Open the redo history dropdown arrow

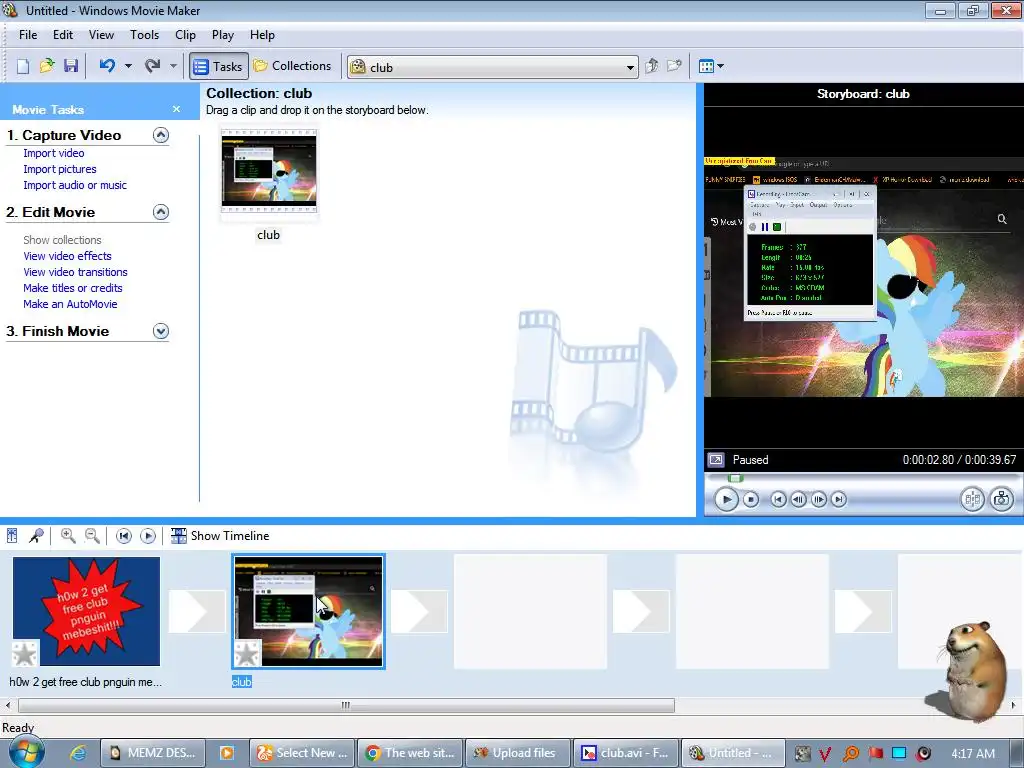pyautogui.click(x=173, y=66)
